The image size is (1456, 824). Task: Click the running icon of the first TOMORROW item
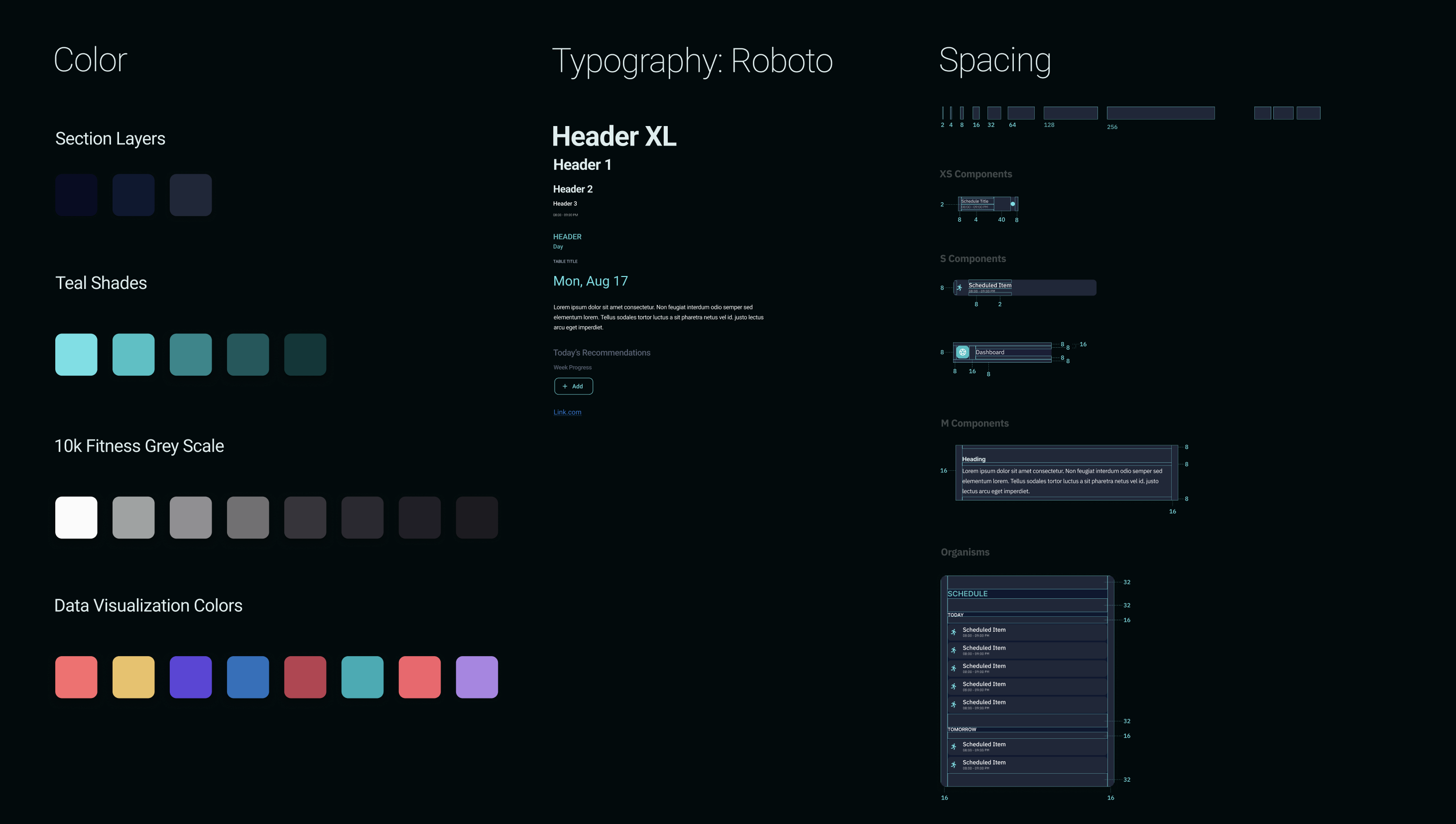(x=954, y=746)
